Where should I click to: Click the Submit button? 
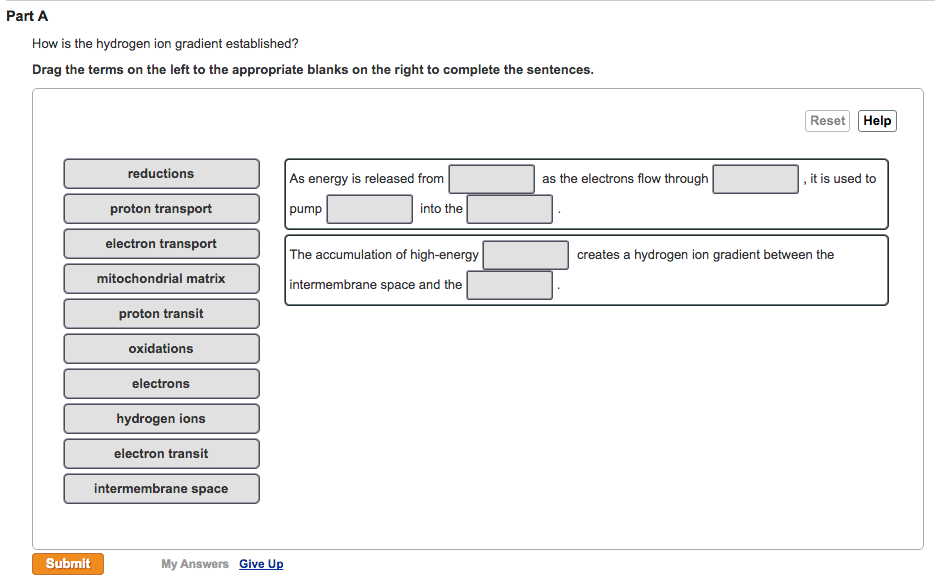click(x=68, y=564)
